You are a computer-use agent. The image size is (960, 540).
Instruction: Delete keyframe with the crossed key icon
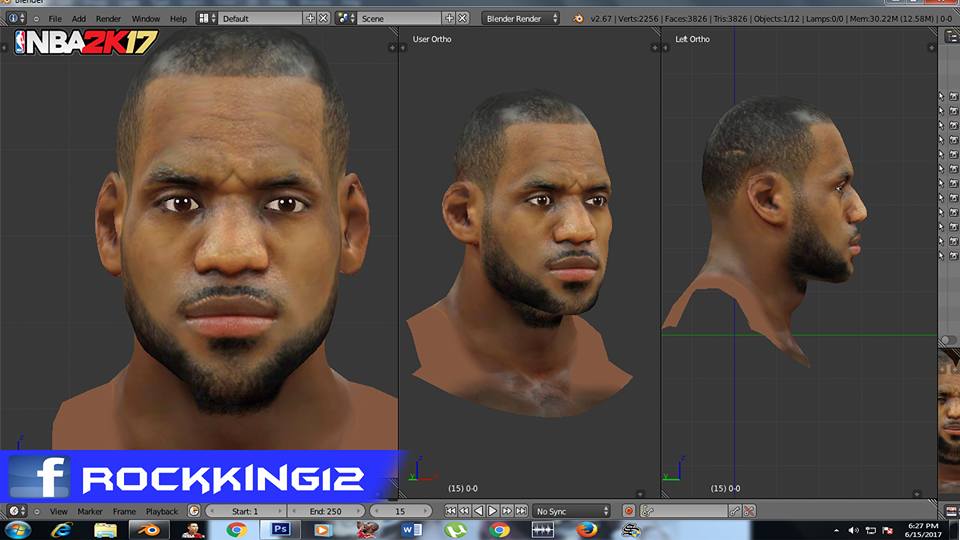coord(749,511)
